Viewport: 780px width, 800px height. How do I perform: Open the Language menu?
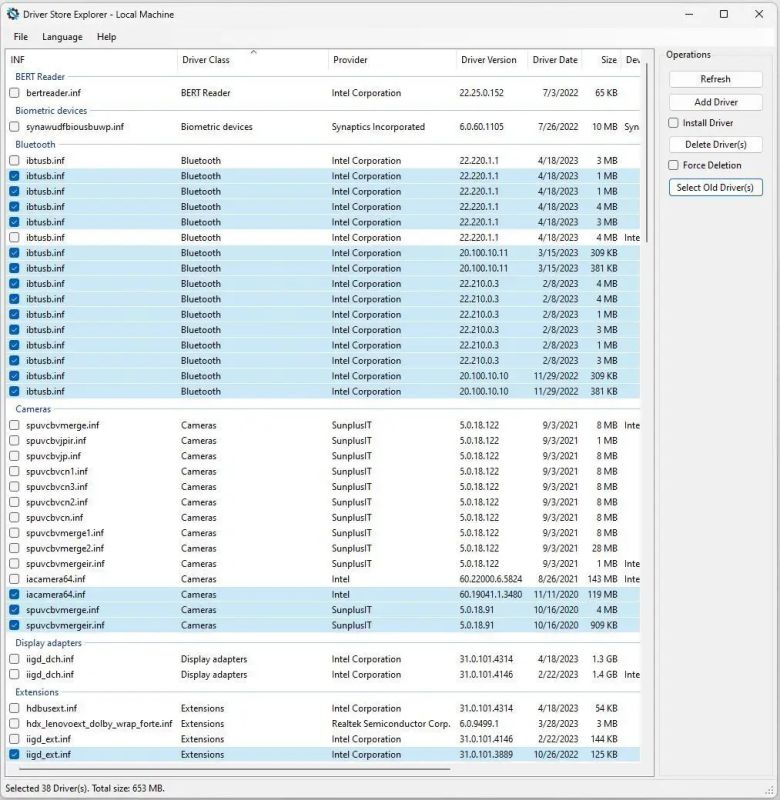coord(62,37)
